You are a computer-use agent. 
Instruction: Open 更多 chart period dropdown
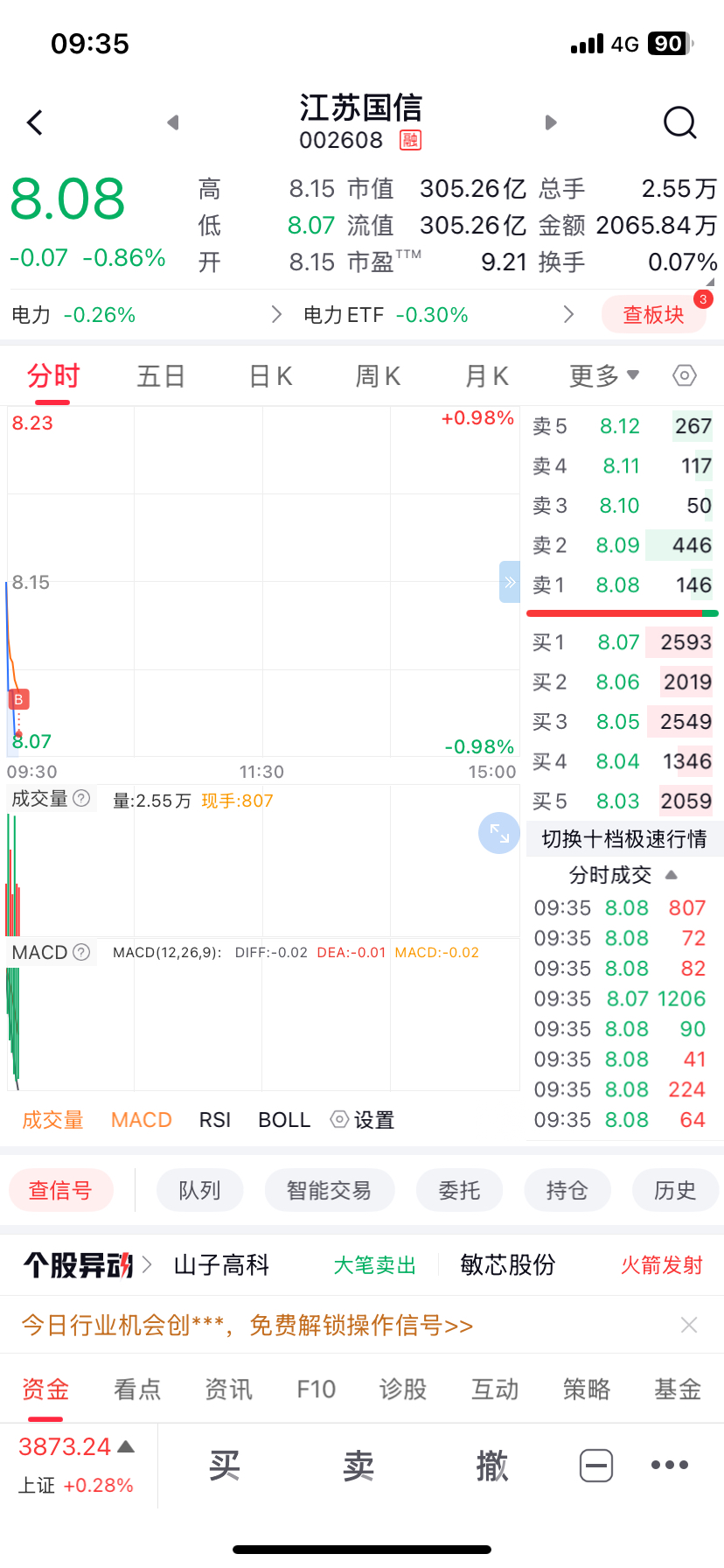[604, 376]
